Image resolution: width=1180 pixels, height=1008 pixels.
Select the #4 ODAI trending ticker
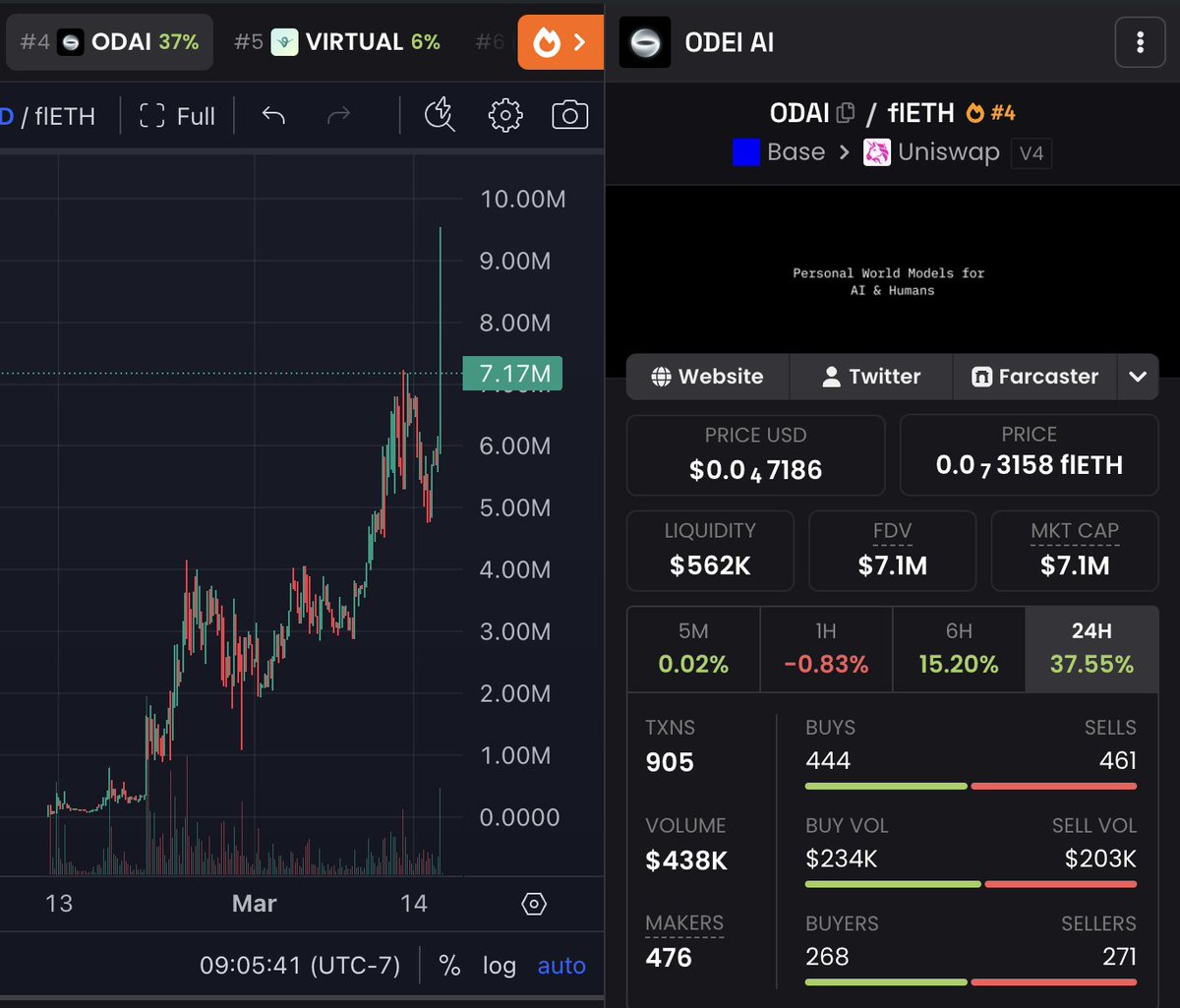coord(109,42)
